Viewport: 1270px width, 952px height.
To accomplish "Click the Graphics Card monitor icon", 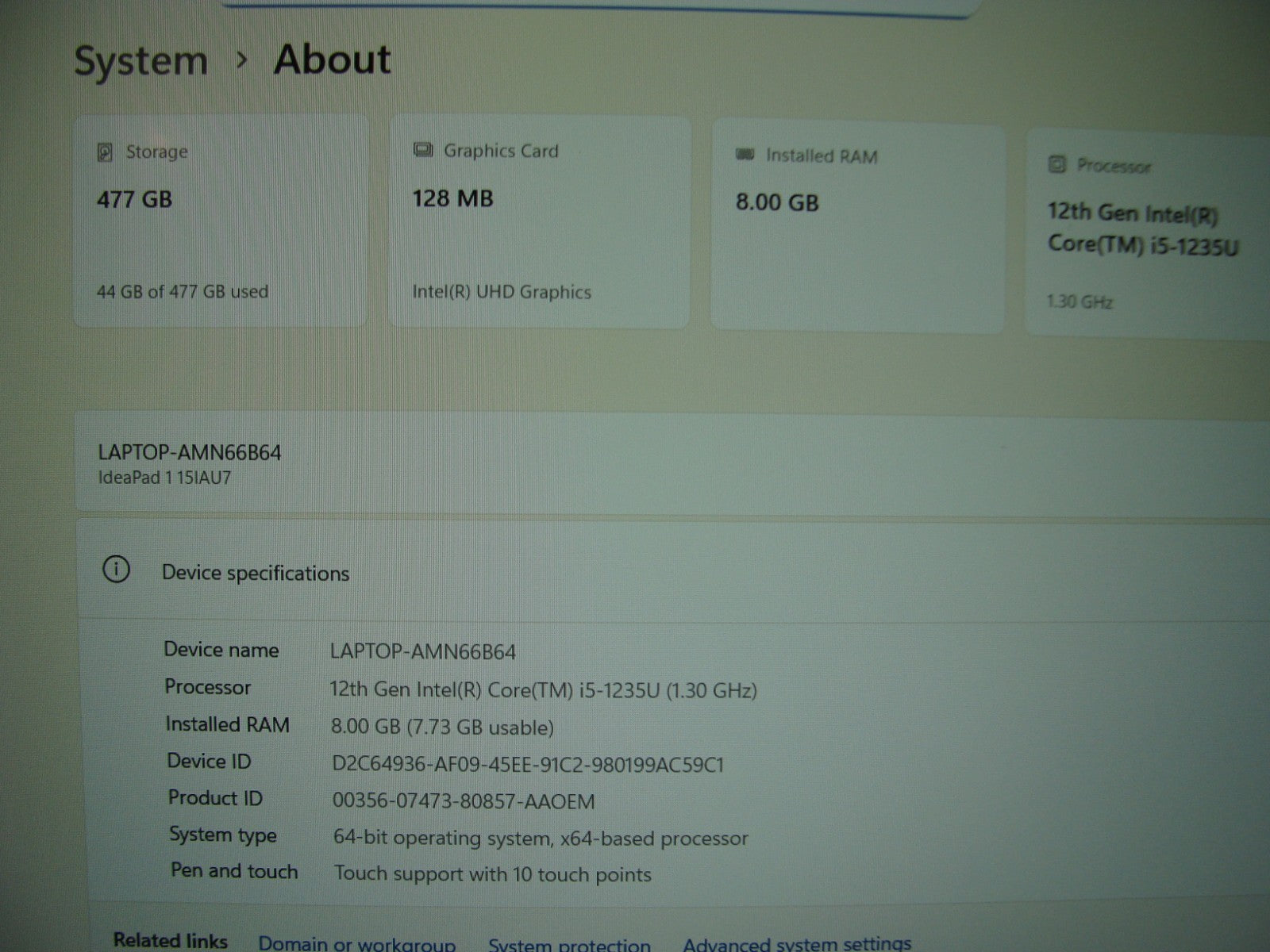I will click(x=423, y=150).
